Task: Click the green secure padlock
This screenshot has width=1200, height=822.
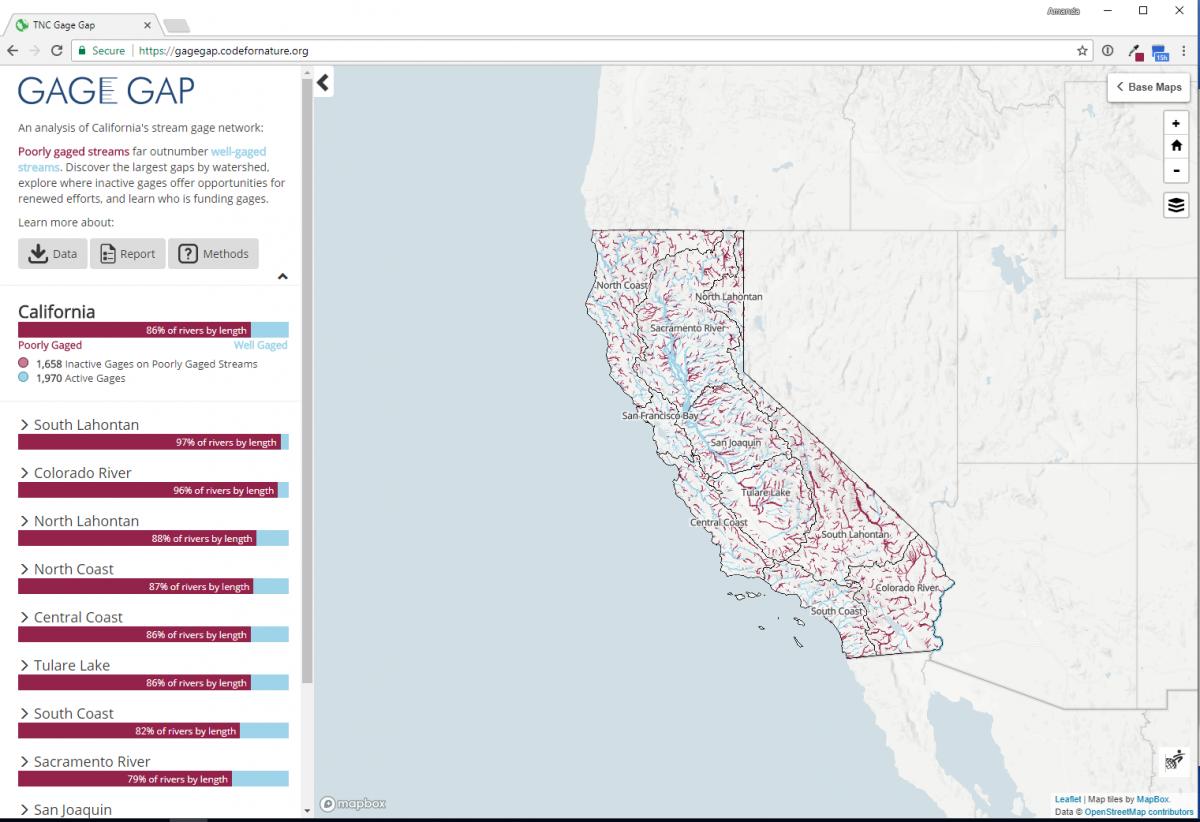Action: coord(81,50)
